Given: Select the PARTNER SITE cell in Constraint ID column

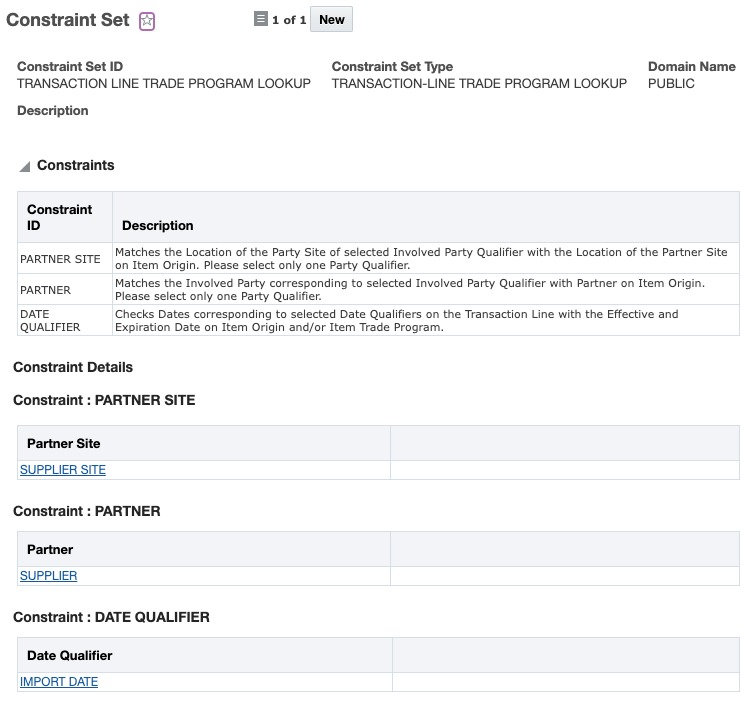Looking at the screenshot, I should [x=60, y=259].
